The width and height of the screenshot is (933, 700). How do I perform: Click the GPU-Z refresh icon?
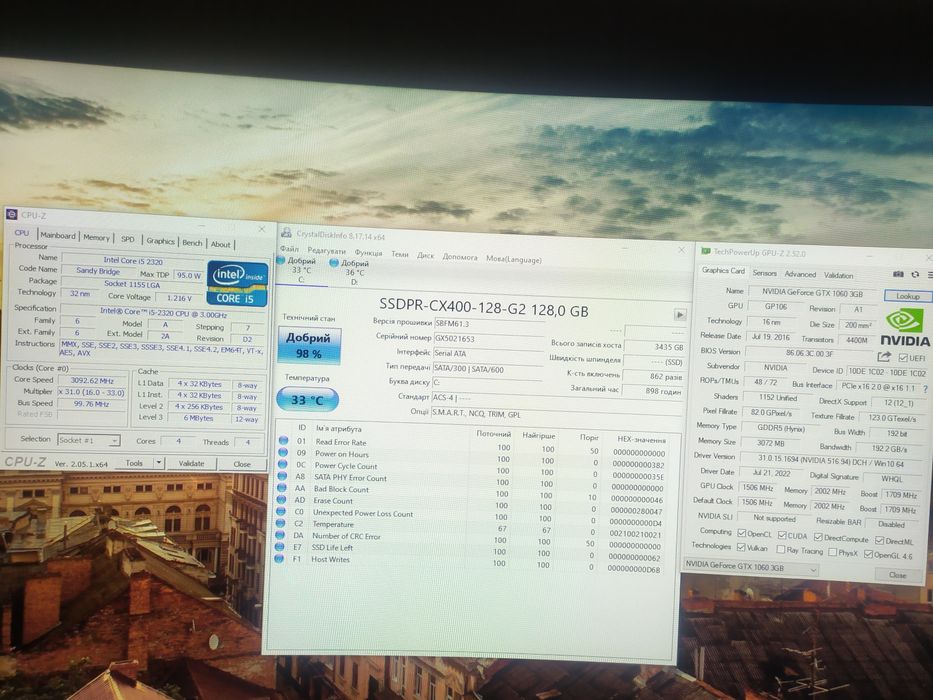coord(915,274)
